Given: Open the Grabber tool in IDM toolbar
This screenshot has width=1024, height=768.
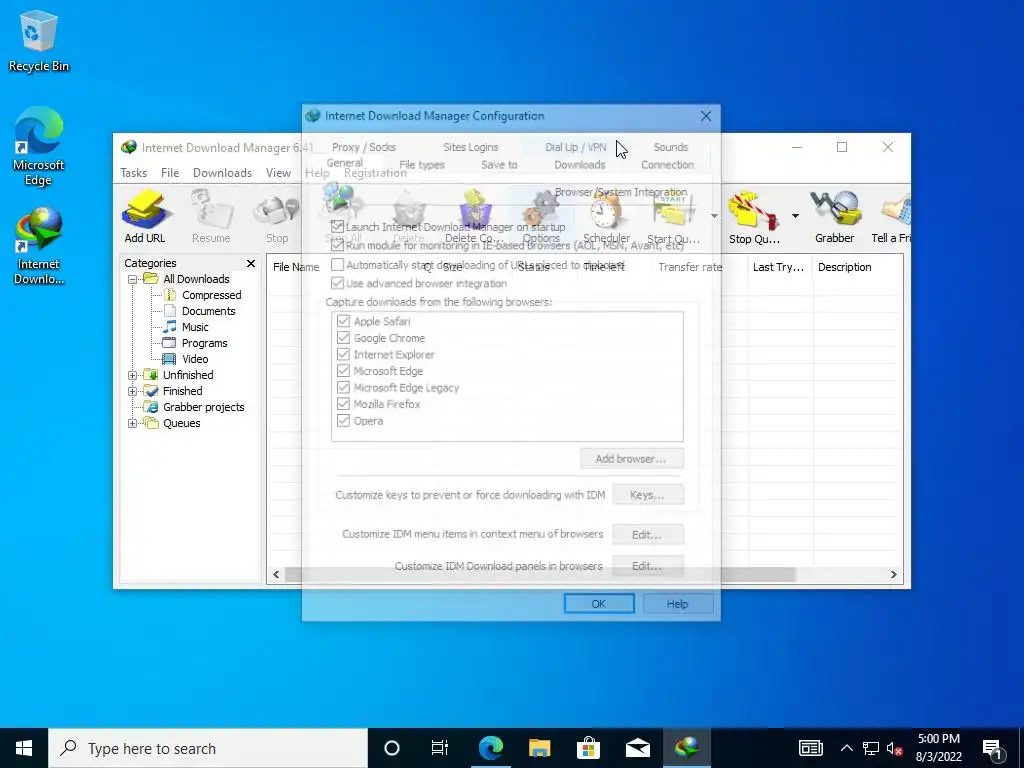Looking at the screenshot, I should click(x=834, y=217).
